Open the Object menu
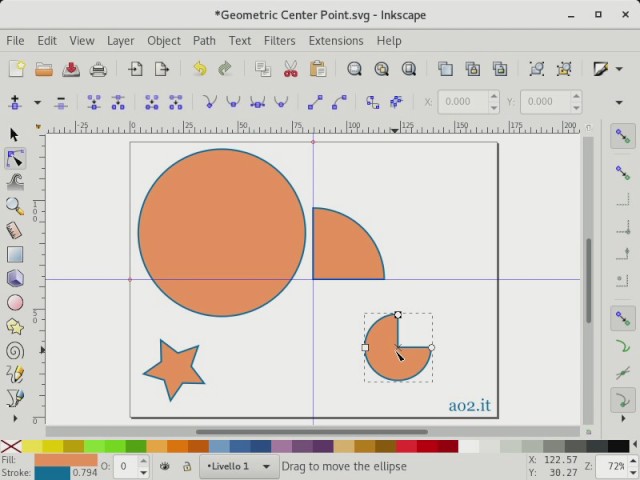Screen dimensions: 640x480 click(x=164, y=41)
